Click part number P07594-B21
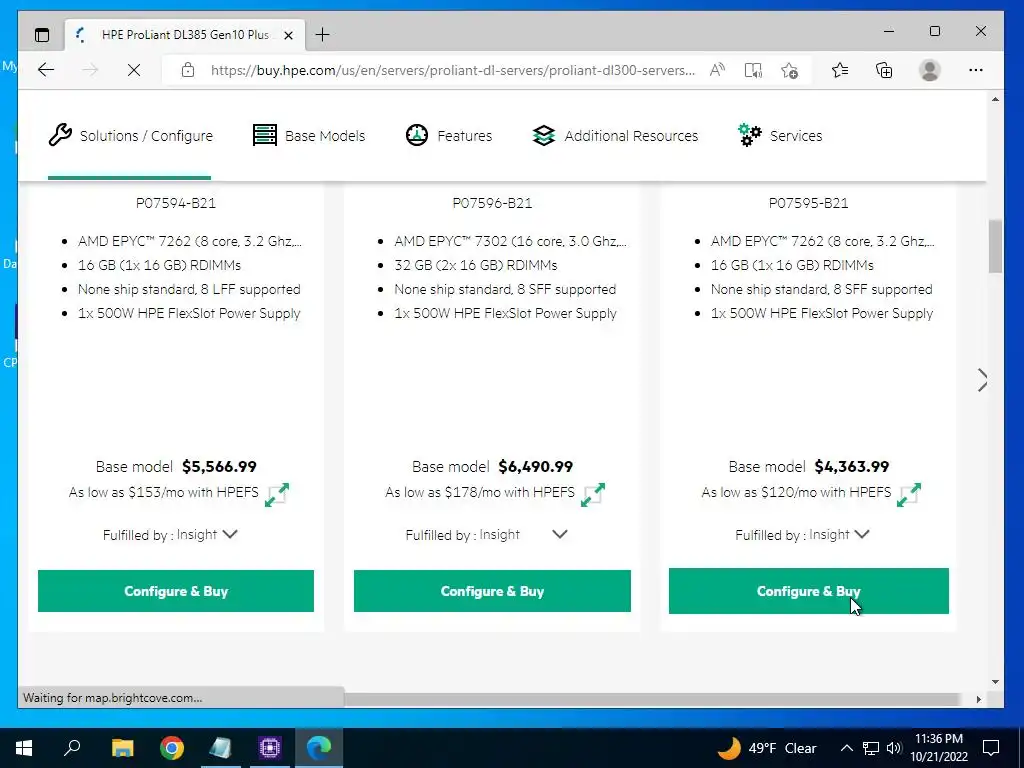Viewport: 1024px width, 768px height. [176, 203]
